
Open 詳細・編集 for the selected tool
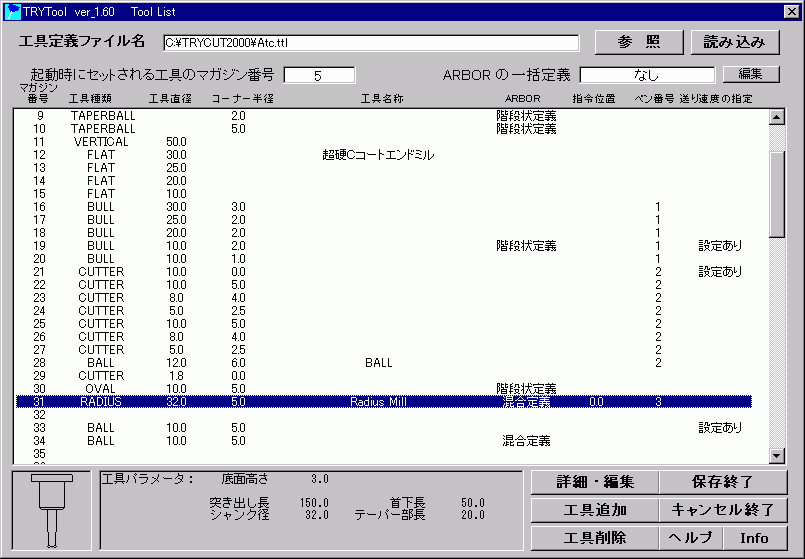595,482
